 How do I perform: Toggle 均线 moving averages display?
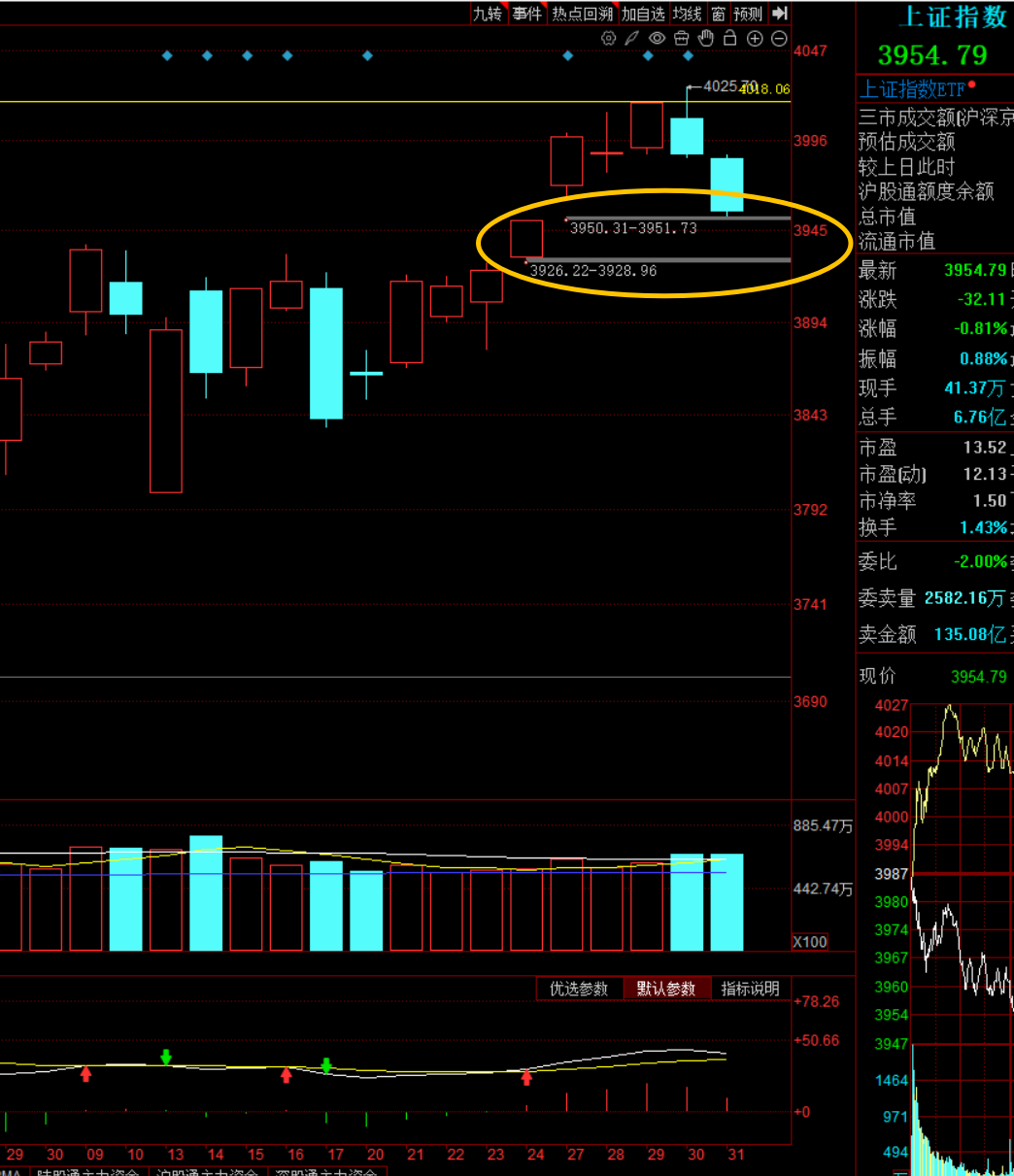tap(687, 14)
